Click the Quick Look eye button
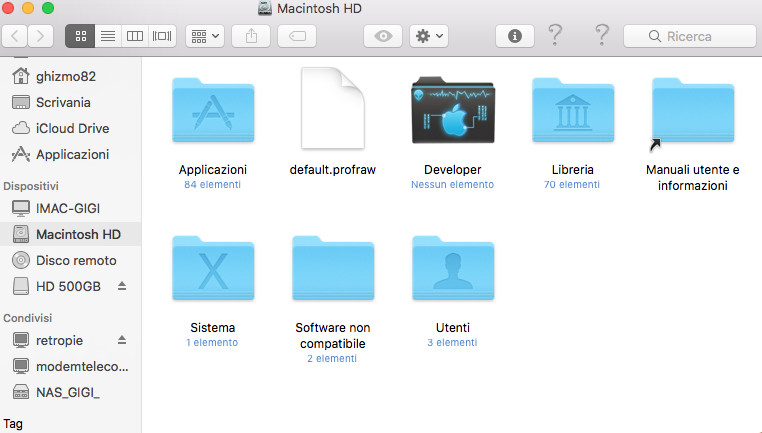762x433 pixels. 383,36
